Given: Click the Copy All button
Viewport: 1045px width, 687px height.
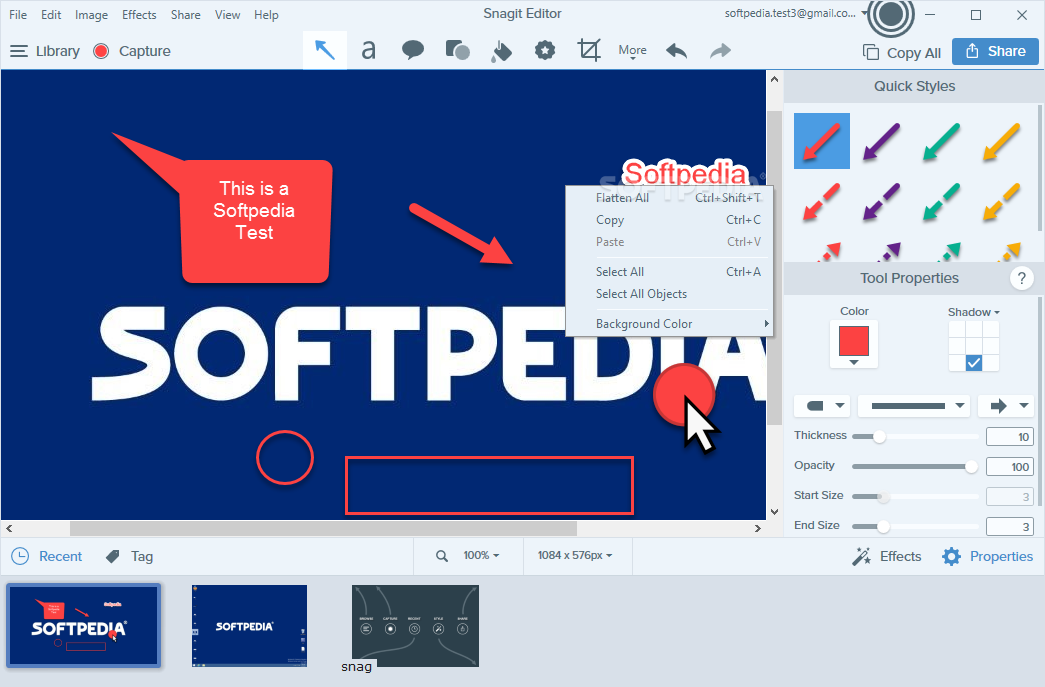Looking at the screenshot, I should [x=902, y=53].
